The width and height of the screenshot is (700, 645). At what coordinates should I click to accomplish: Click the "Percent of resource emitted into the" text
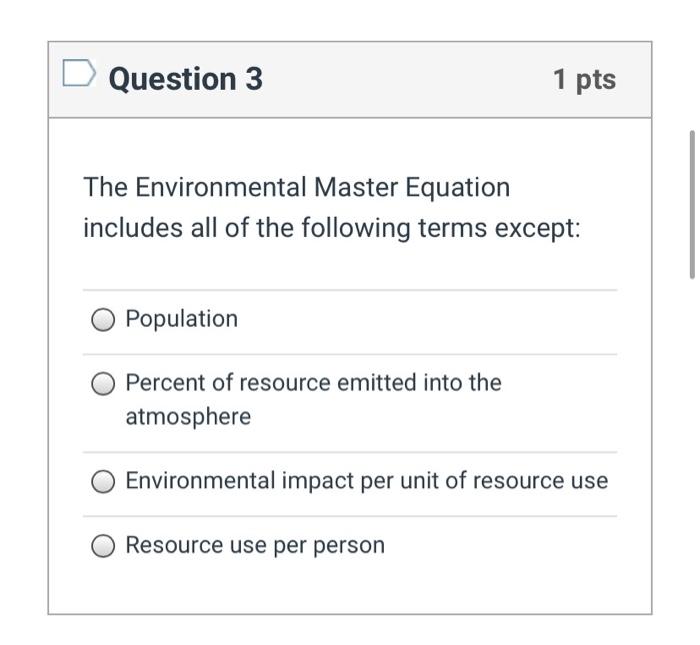313,383
